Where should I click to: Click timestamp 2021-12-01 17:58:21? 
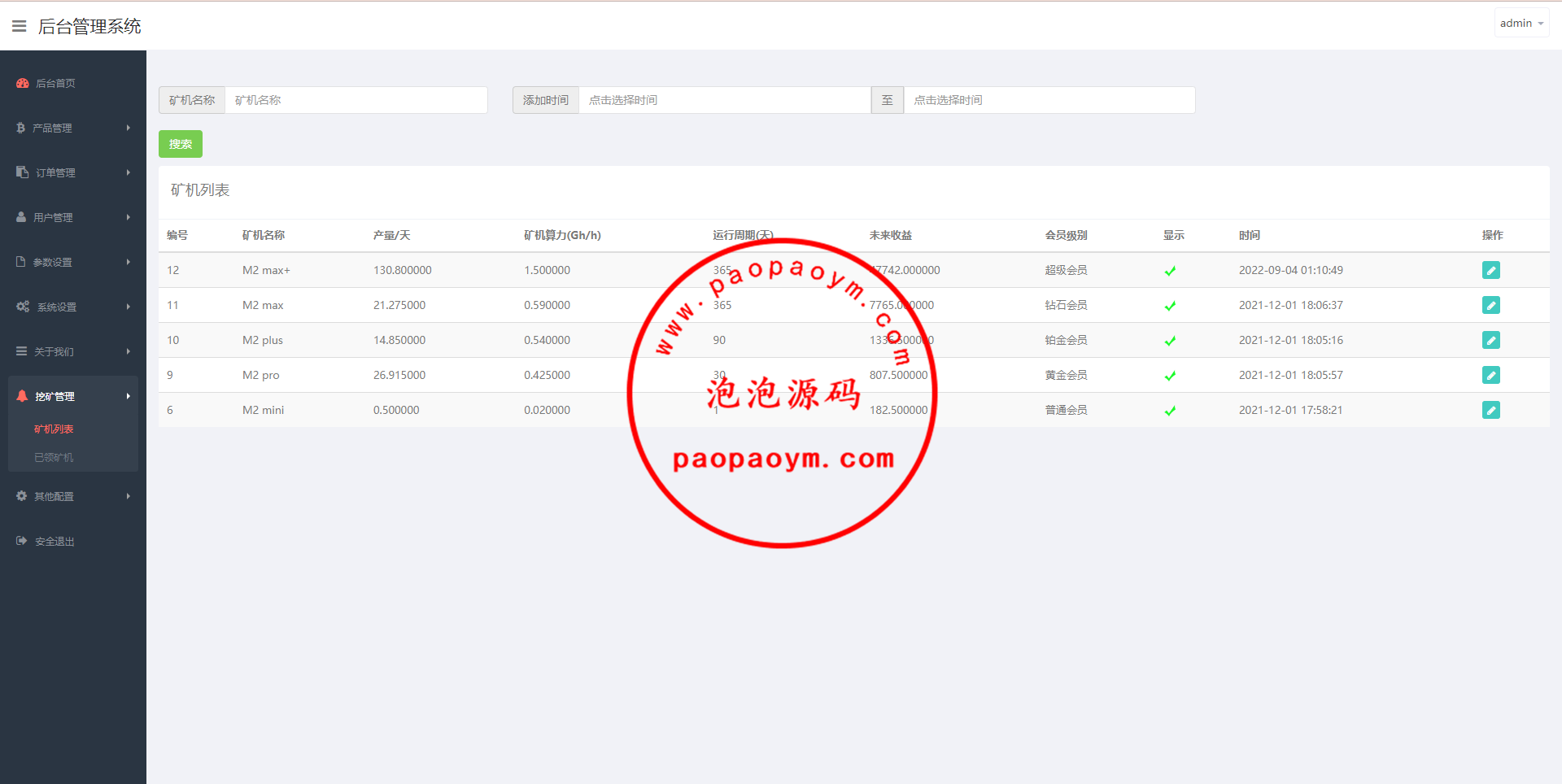[1291, 410]
